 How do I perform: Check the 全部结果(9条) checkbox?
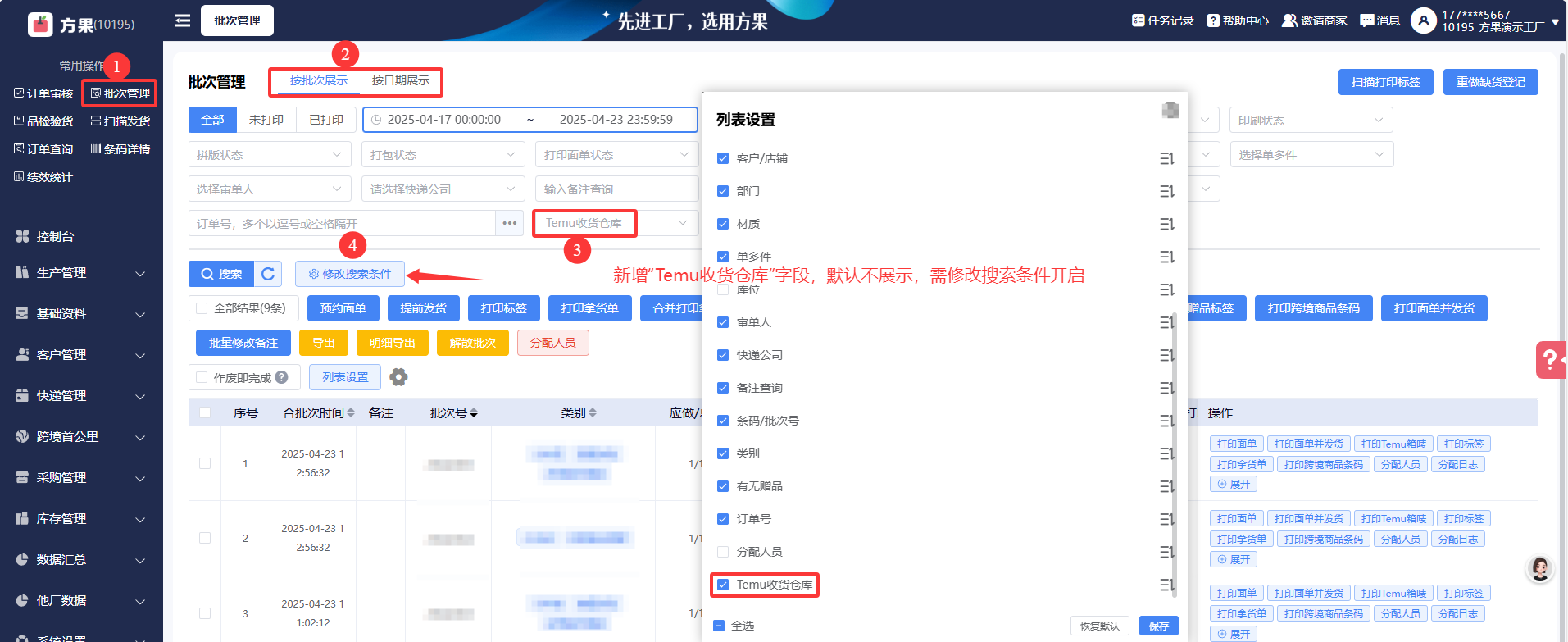coord(202,308)
